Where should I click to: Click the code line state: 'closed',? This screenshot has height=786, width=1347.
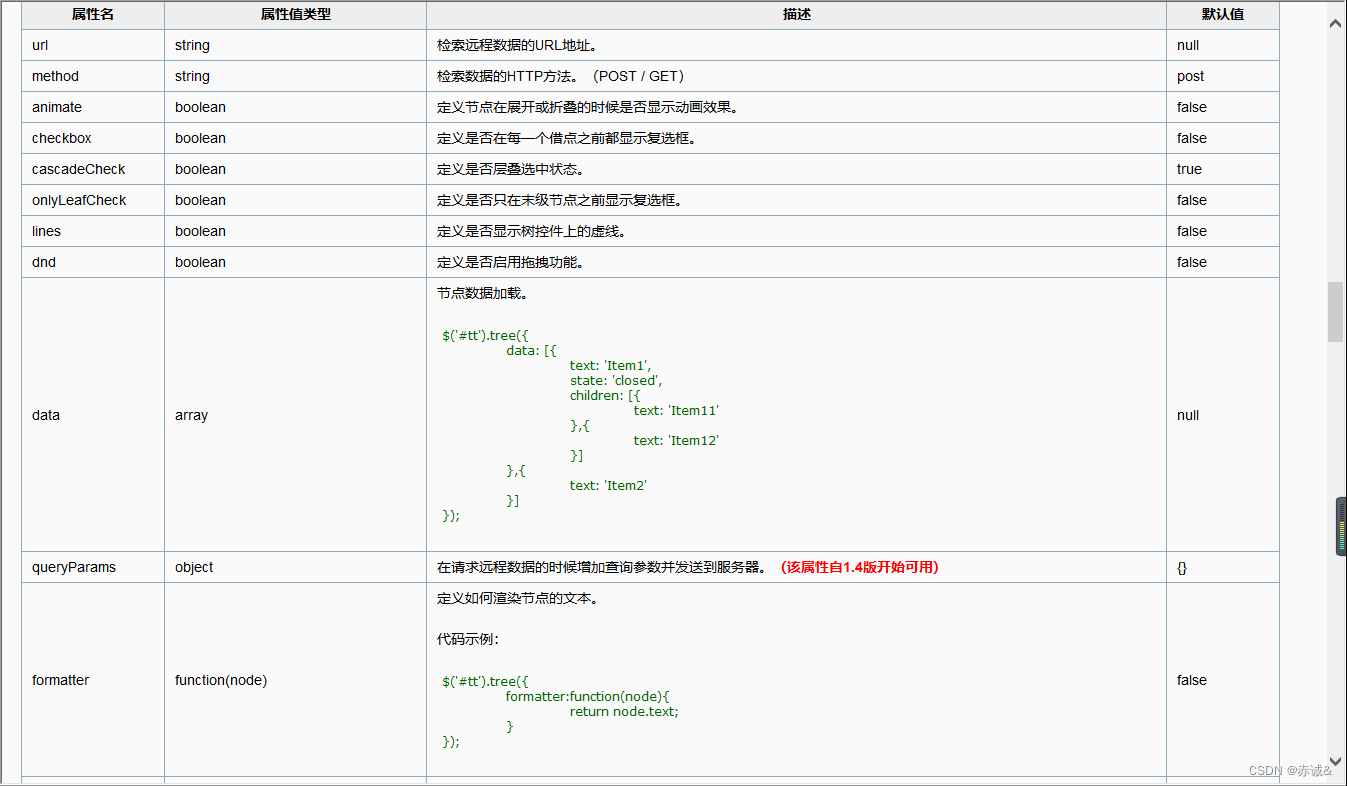click(x=616, y=381)
